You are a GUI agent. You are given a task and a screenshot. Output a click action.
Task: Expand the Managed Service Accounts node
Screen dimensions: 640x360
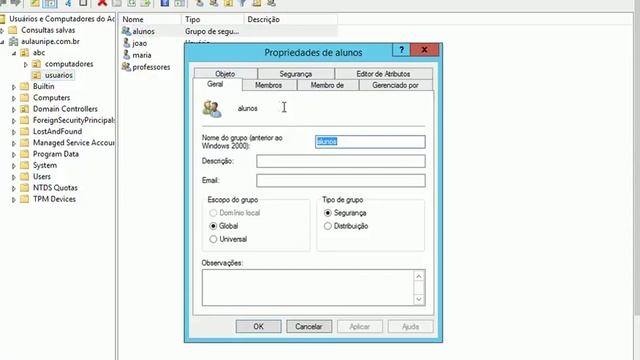14,143
